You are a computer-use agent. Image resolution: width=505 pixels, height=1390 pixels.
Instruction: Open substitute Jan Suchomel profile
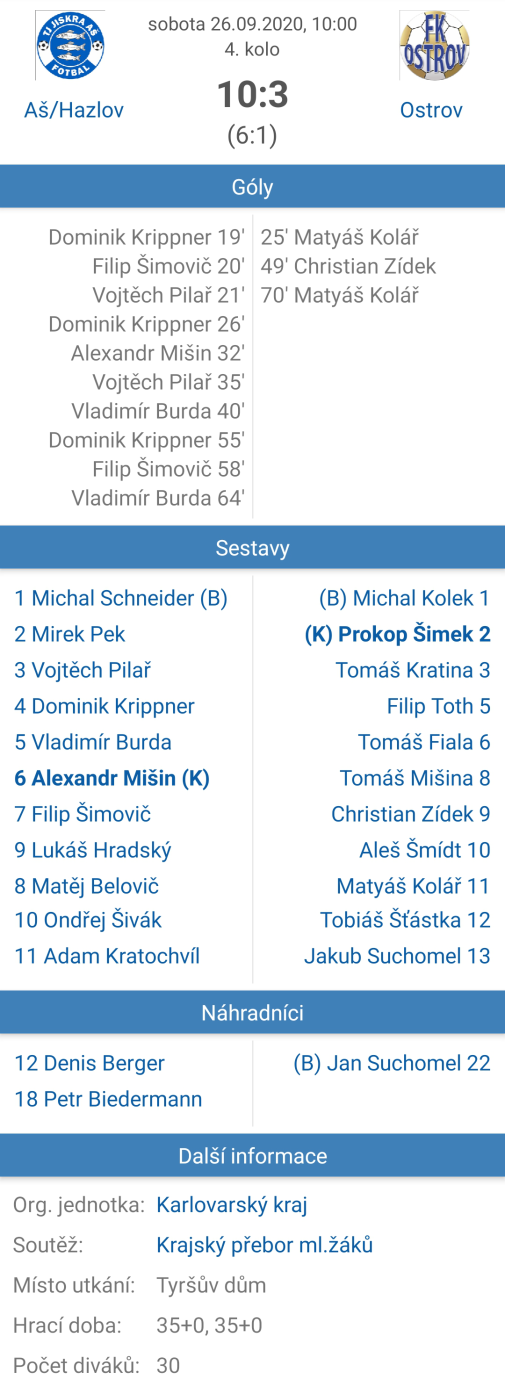click(x=392, y=1063)
